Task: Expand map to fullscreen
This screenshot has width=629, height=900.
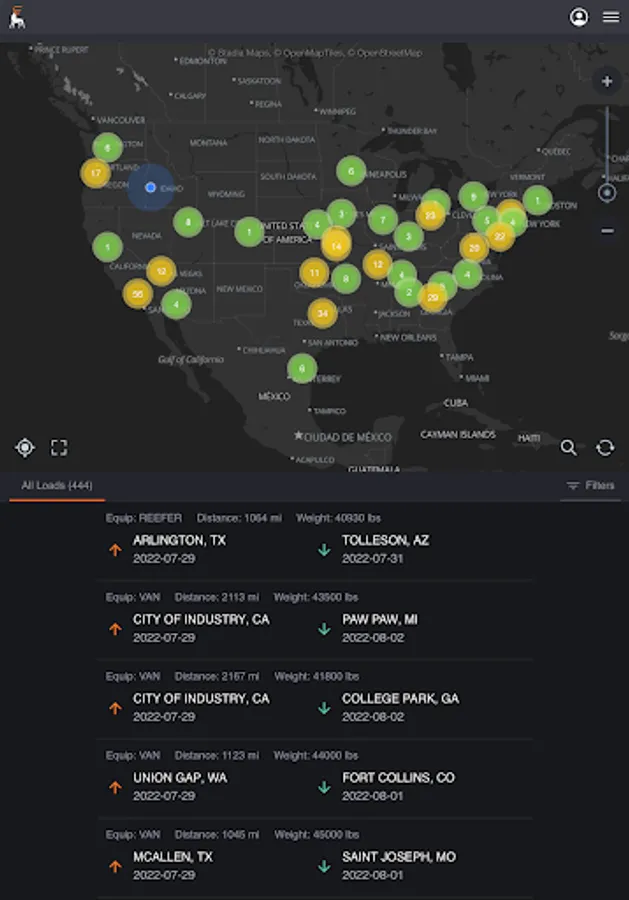Action: (x=59, y=448)
